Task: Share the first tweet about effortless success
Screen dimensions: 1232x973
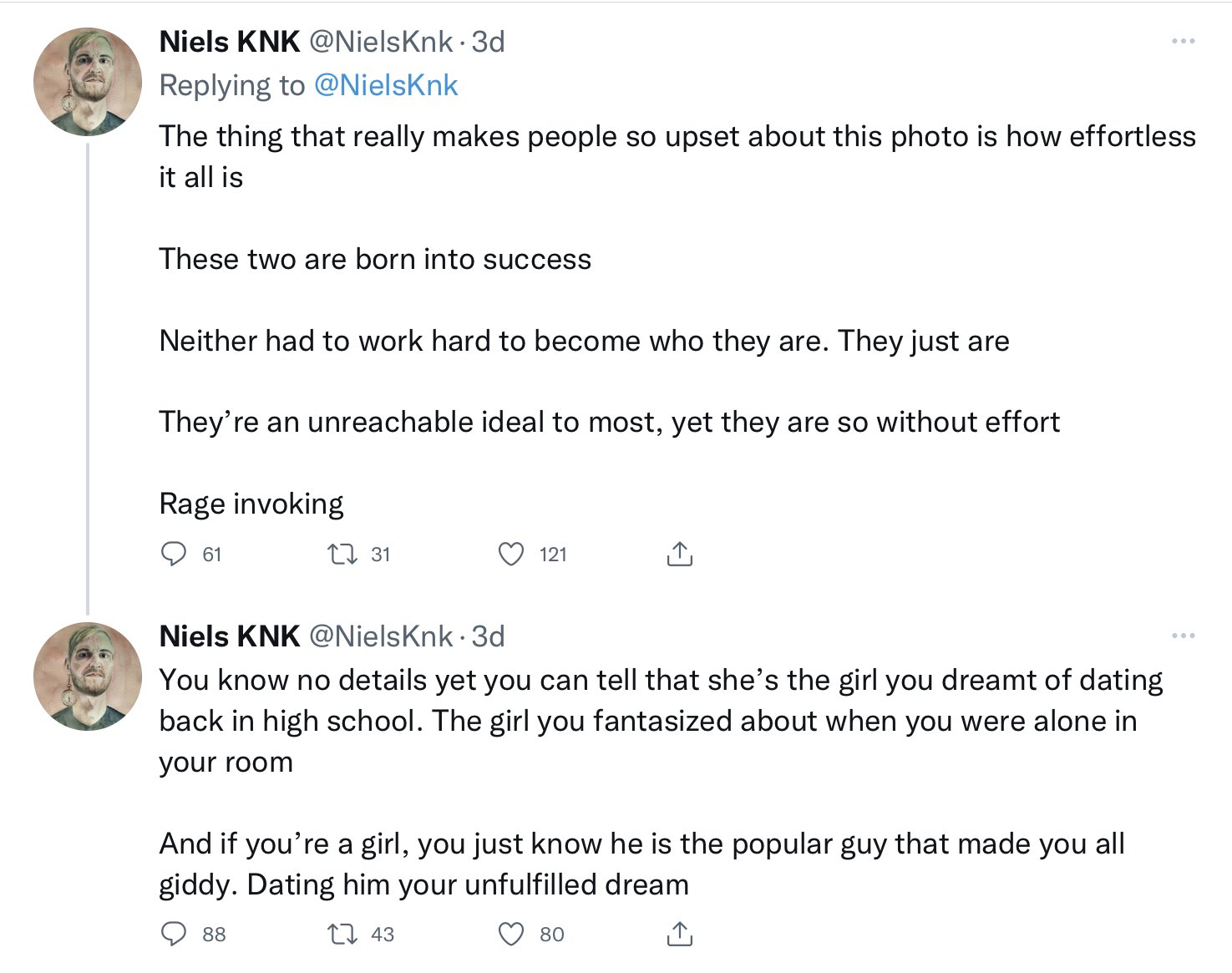Action: [680, 554]
